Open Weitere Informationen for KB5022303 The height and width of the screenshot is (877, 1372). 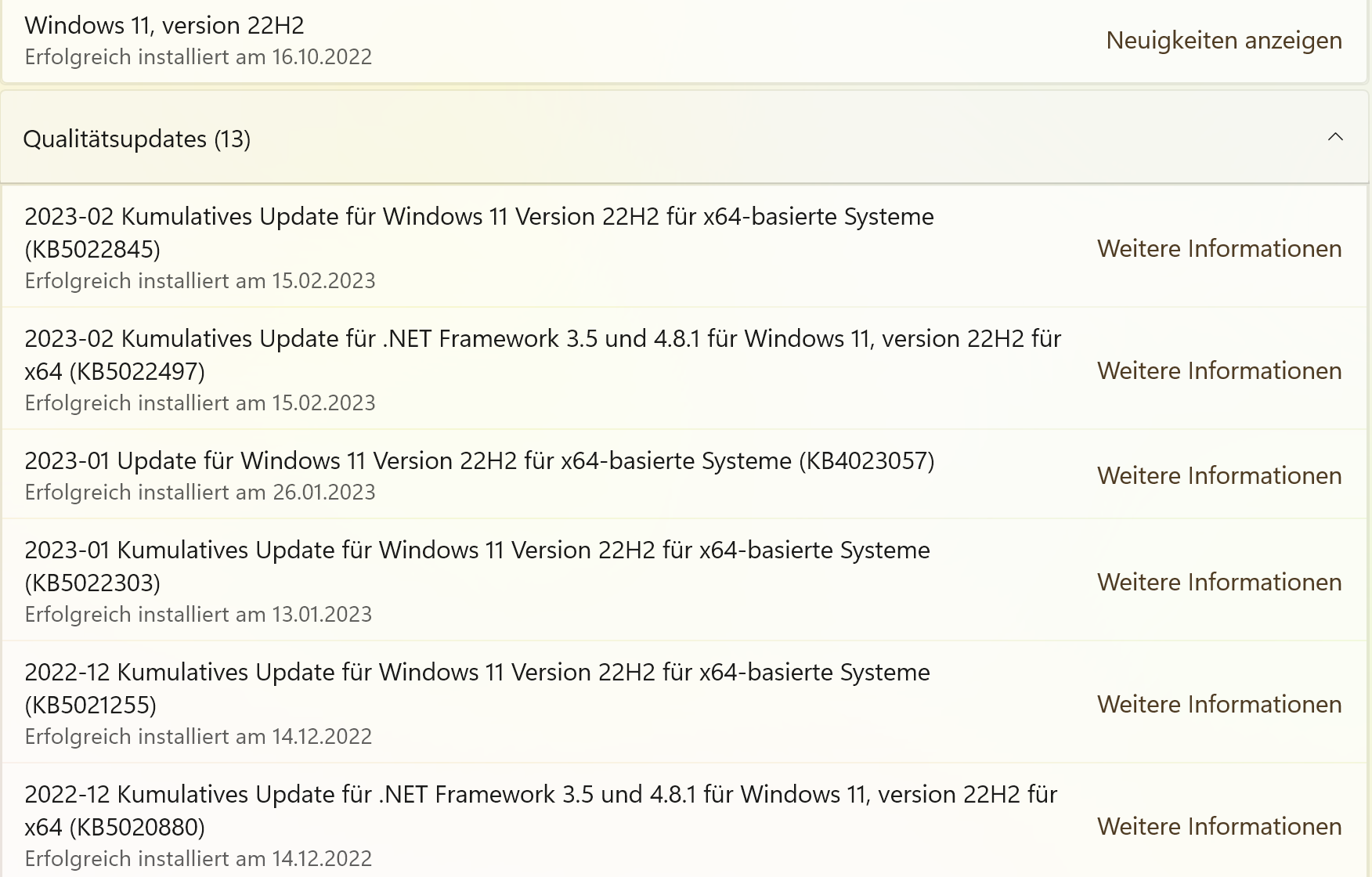click(1219, 583)
